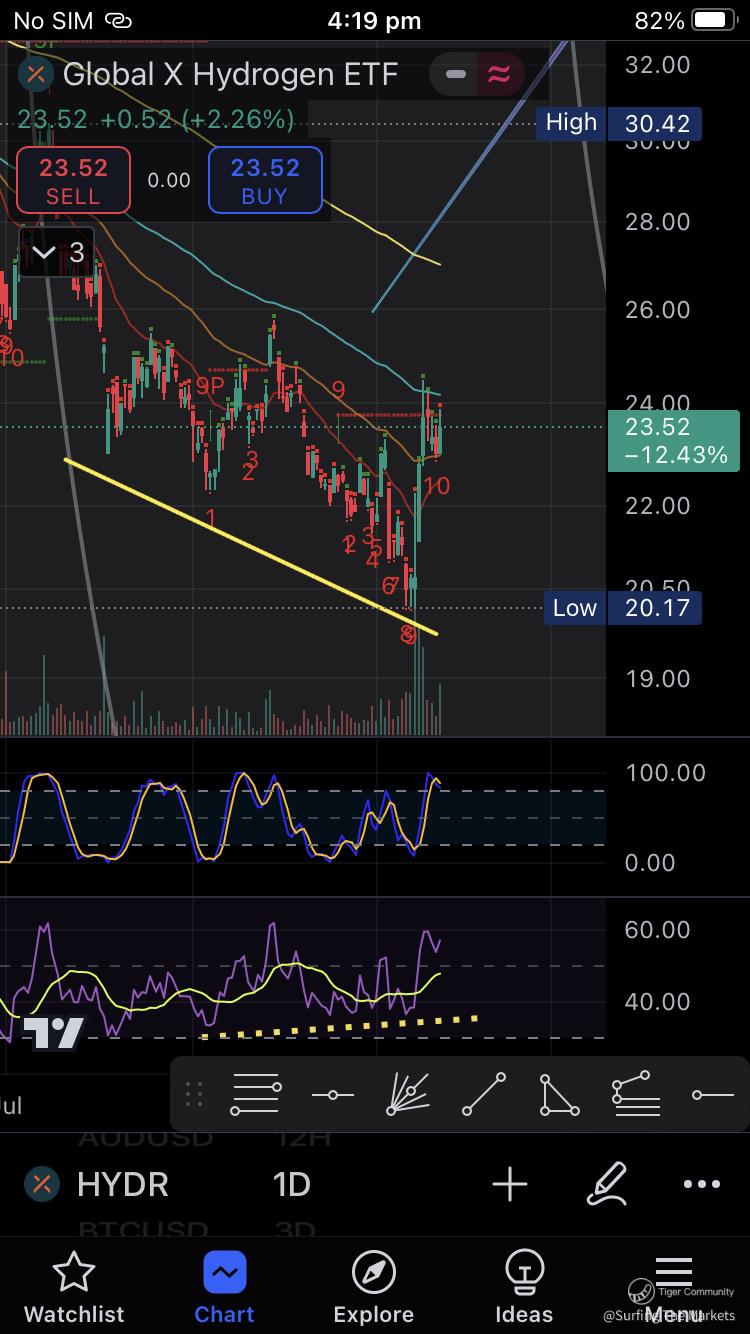Select the Fib extension drawing tool

(636, 1095)
